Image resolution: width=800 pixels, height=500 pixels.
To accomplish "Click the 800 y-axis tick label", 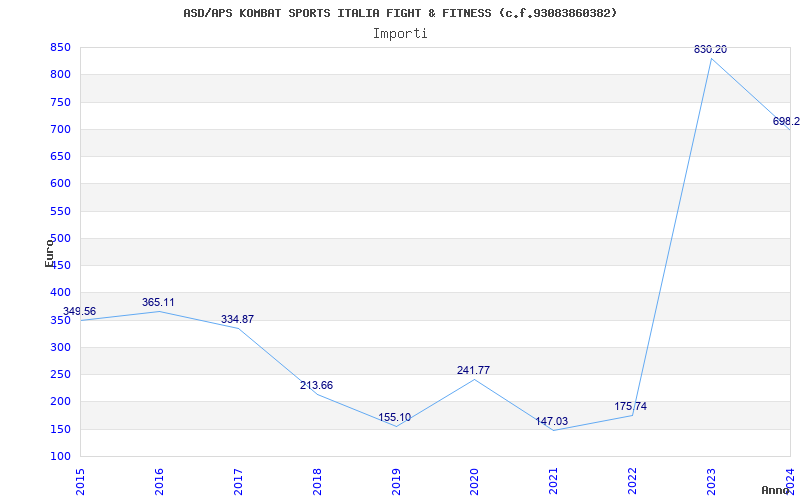I will click(x=60, y=75).
